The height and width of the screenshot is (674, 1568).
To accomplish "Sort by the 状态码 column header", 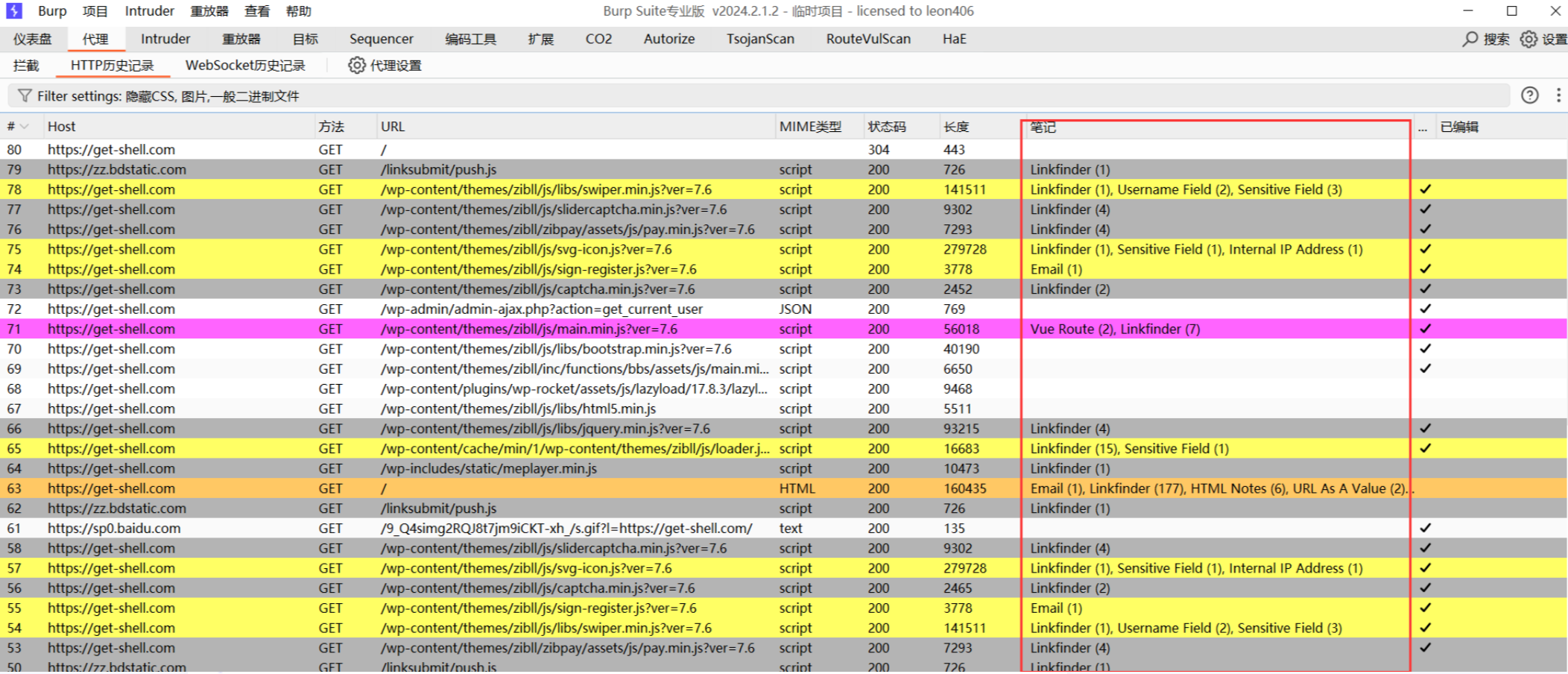I will point(886,127).
